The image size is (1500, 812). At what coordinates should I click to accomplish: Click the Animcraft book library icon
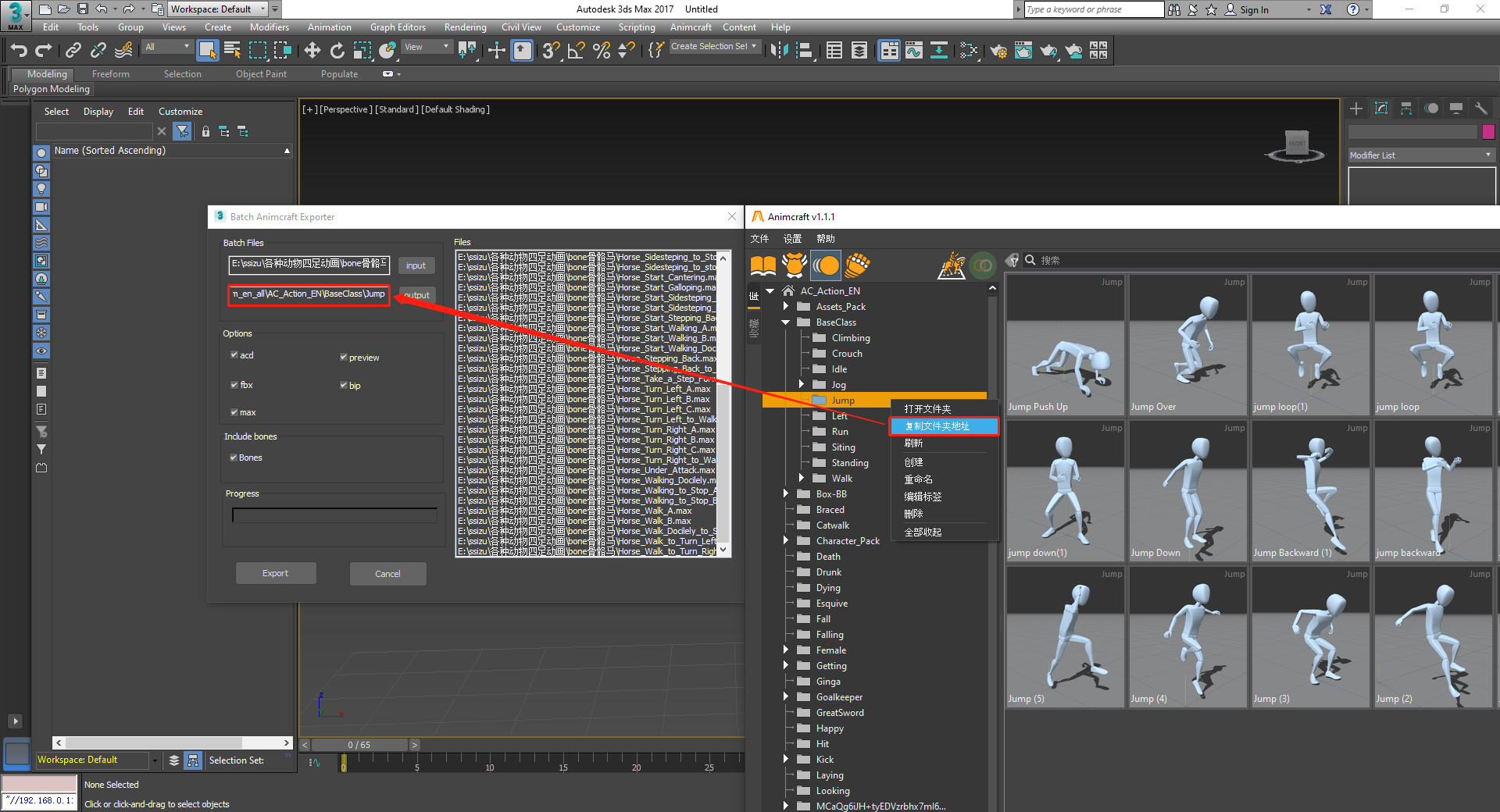(x=763, y=265)
